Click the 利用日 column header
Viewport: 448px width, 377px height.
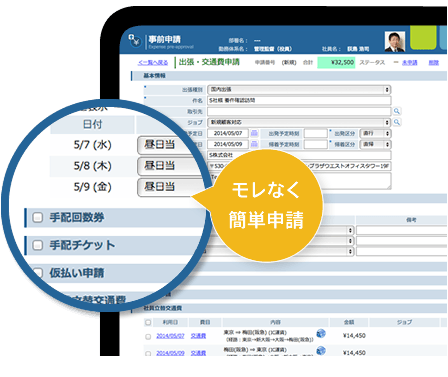coord(170,322)
